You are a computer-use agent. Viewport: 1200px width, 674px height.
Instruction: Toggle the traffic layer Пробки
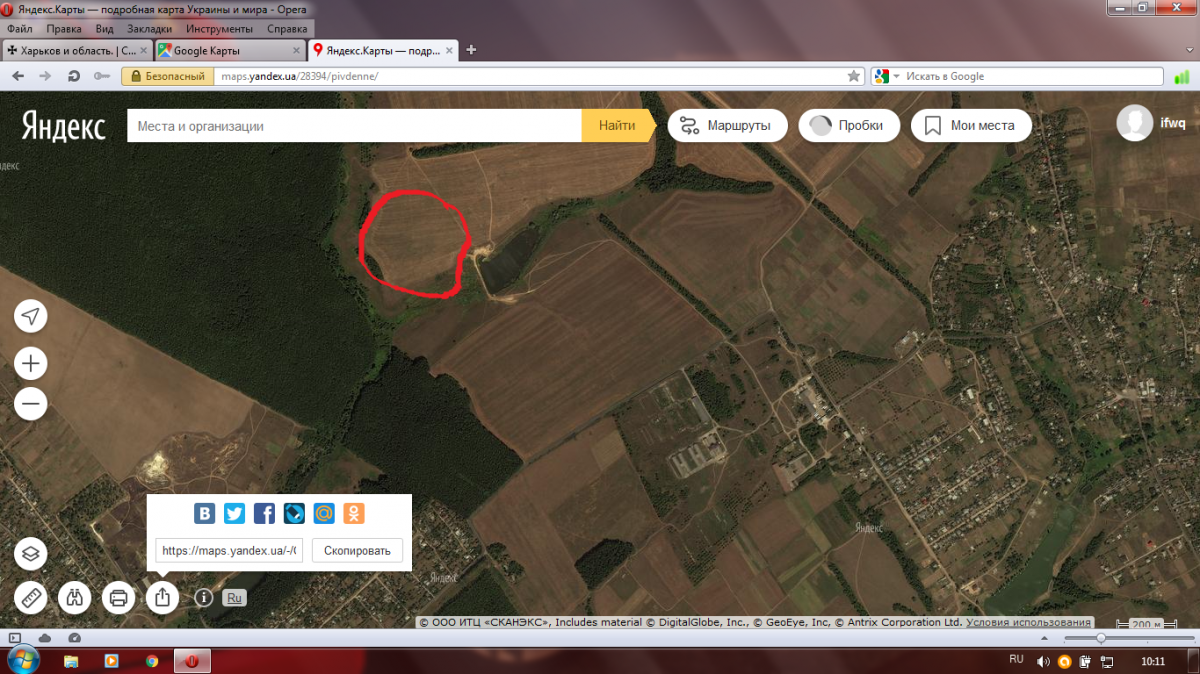point(848,126)
